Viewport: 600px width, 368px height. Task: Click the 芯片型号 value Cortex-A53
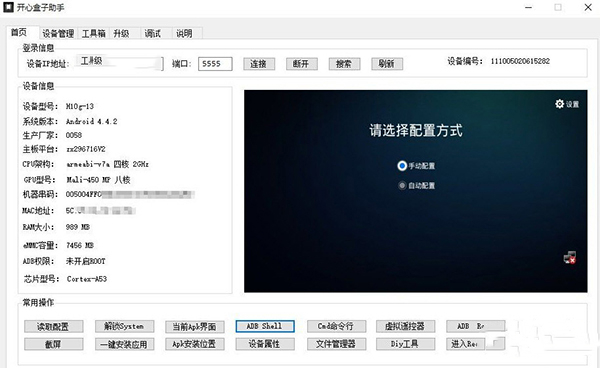pyautogui.click(x=86, y=279)
